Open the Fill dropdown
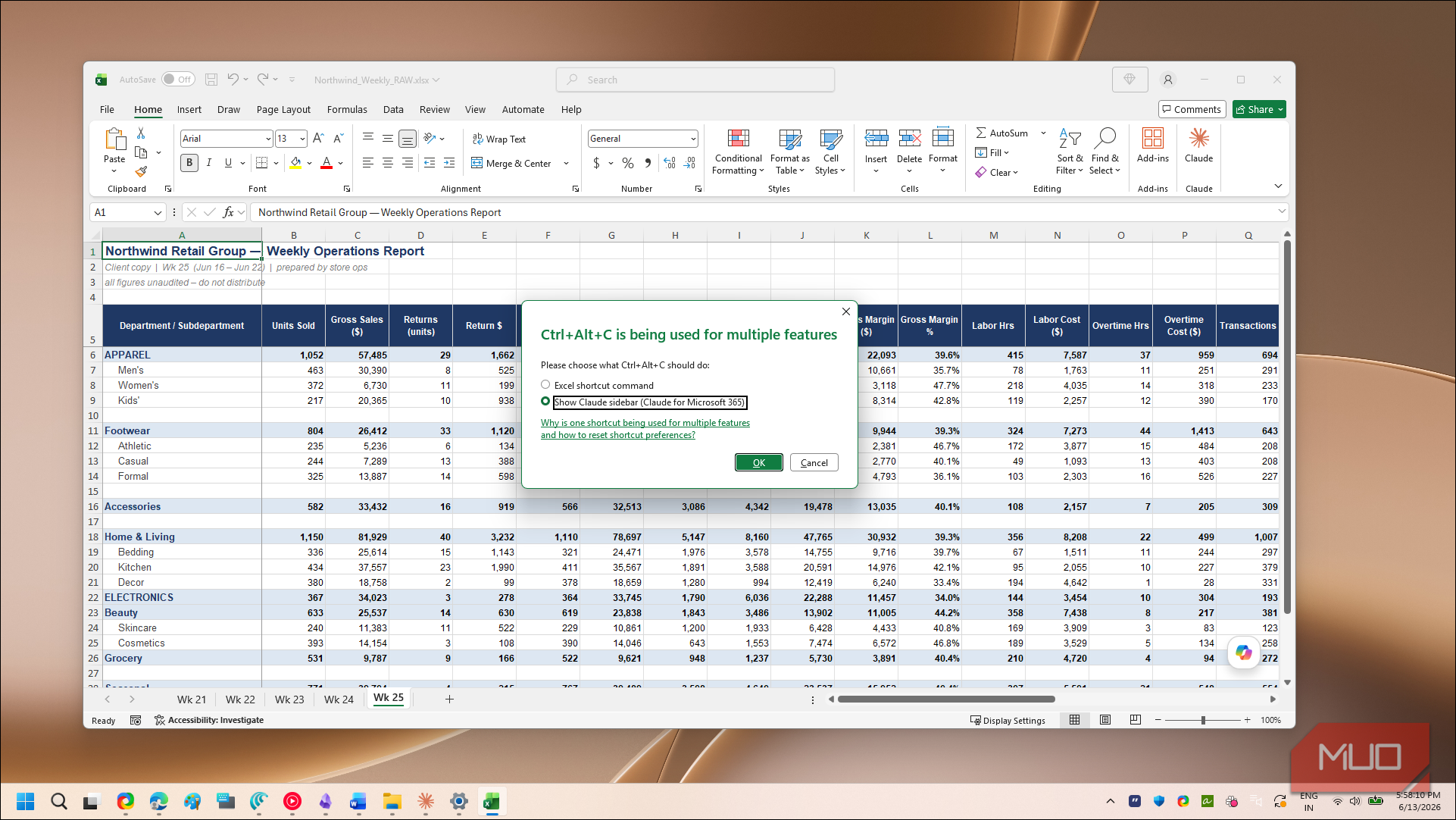1456x820 pixels. [992, 152]
